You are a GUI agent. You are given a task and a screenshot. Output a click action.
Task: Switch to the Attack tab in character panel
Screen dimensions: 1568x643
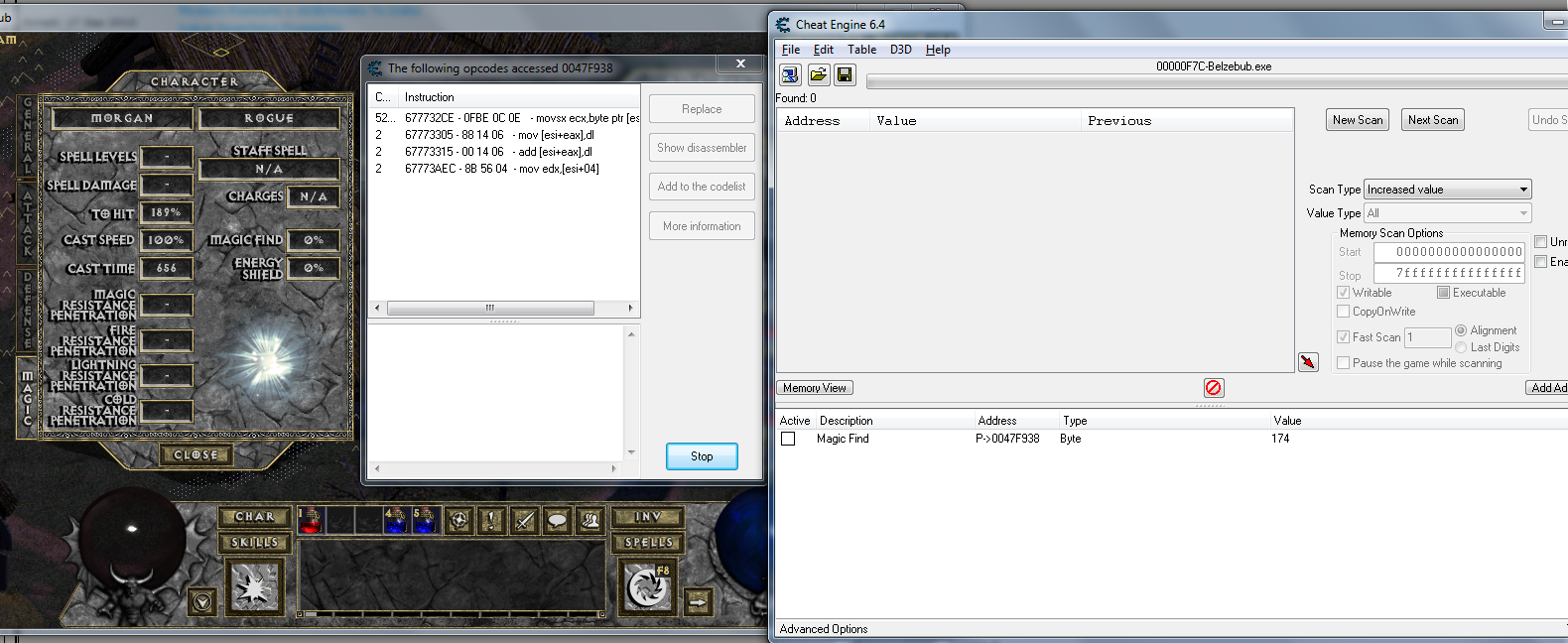(x=28, y=222)
